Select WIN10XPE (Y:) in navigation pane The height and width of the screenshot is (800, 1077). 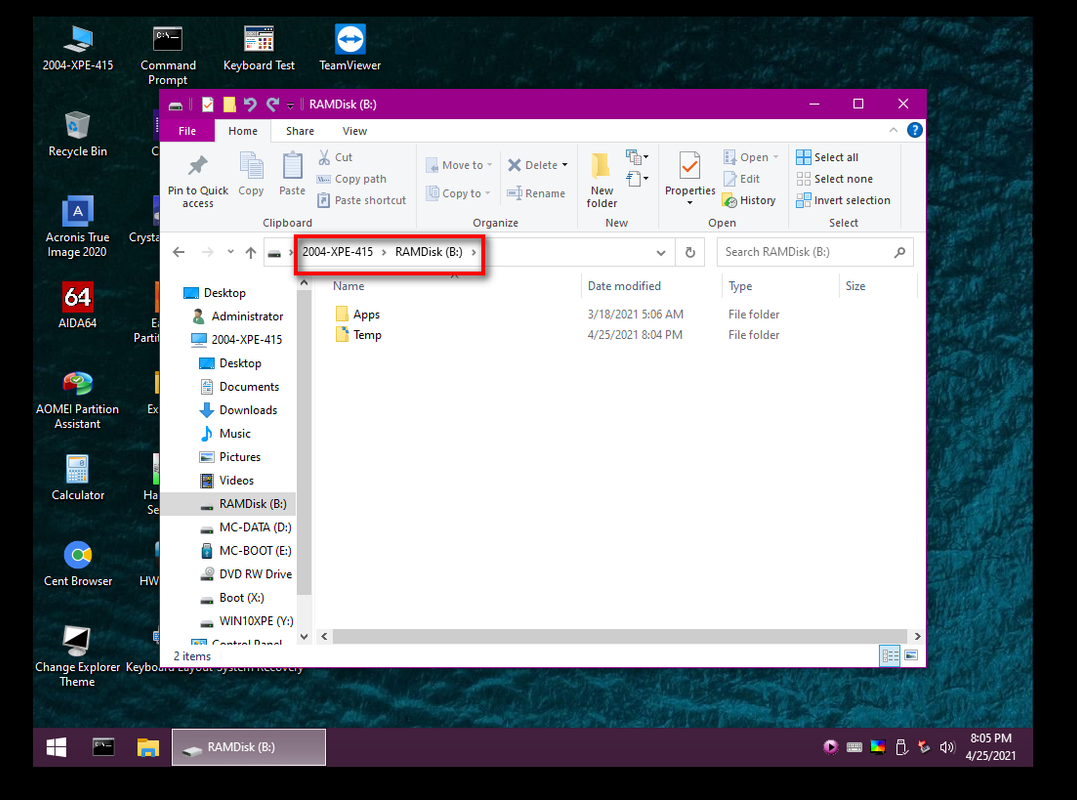pyautogui.click(x=247, y=621)
